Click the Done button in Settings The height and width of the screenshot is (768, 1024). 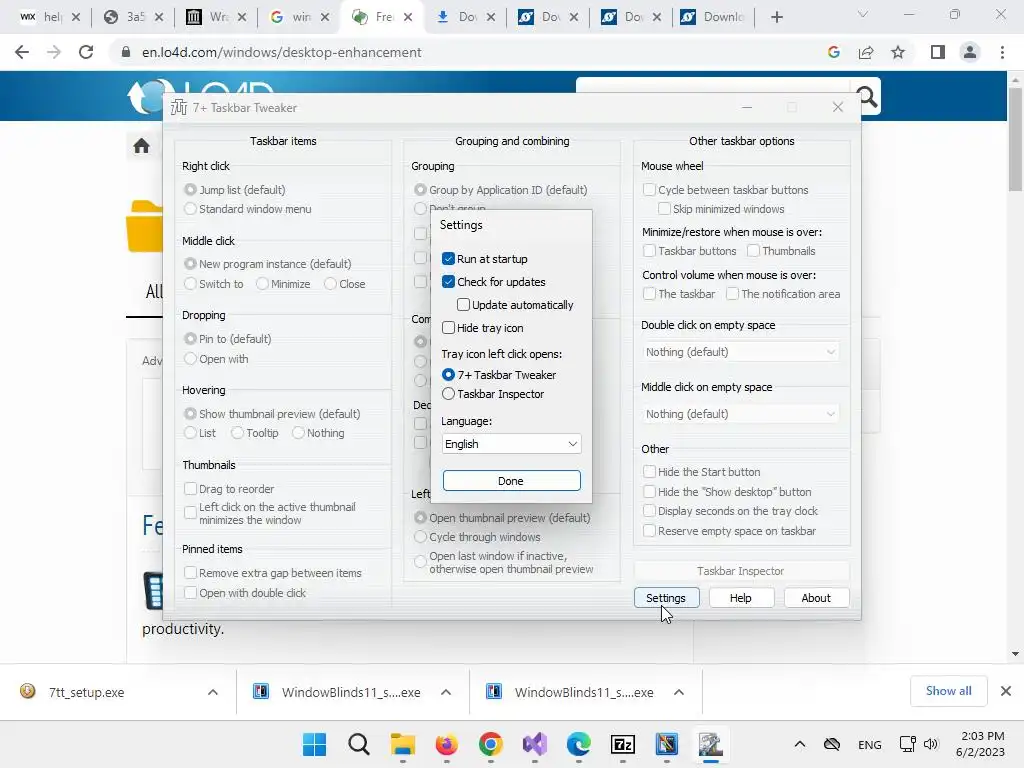coord(511,481)
